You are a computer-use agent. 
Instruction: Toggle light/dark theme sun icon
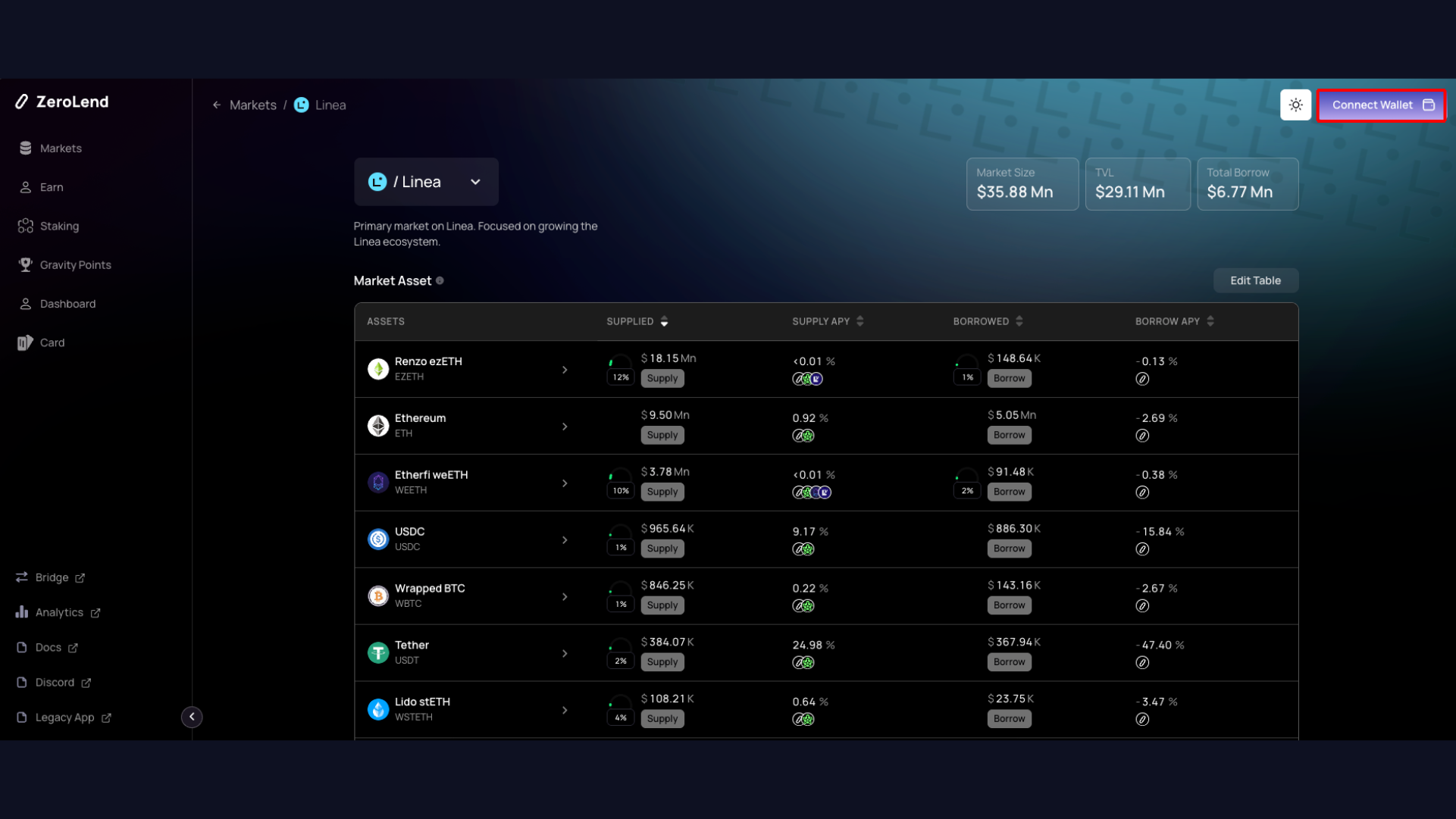[x=1295, y=105]
